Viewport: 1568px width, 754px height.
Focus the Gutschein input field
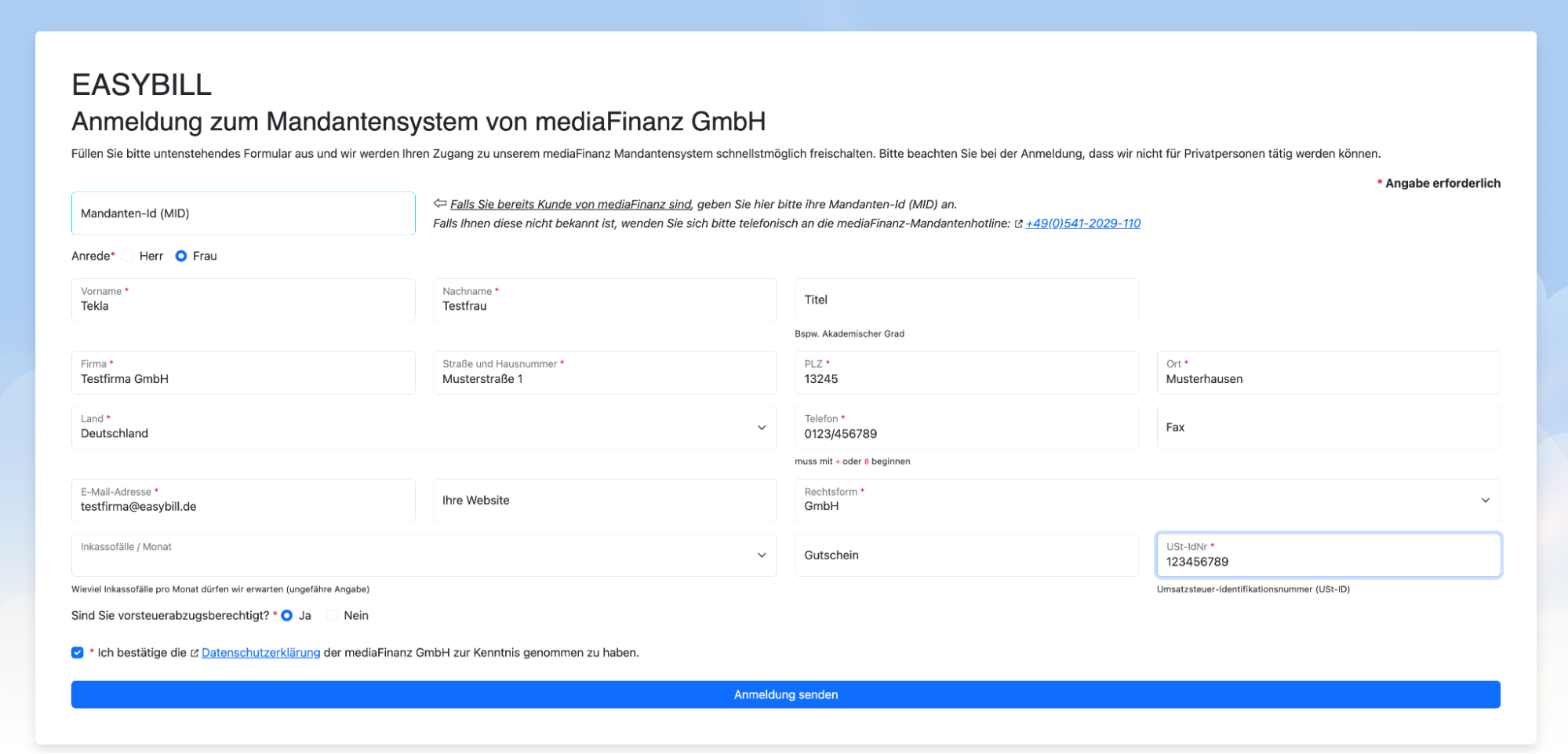[x=966, y=555]
